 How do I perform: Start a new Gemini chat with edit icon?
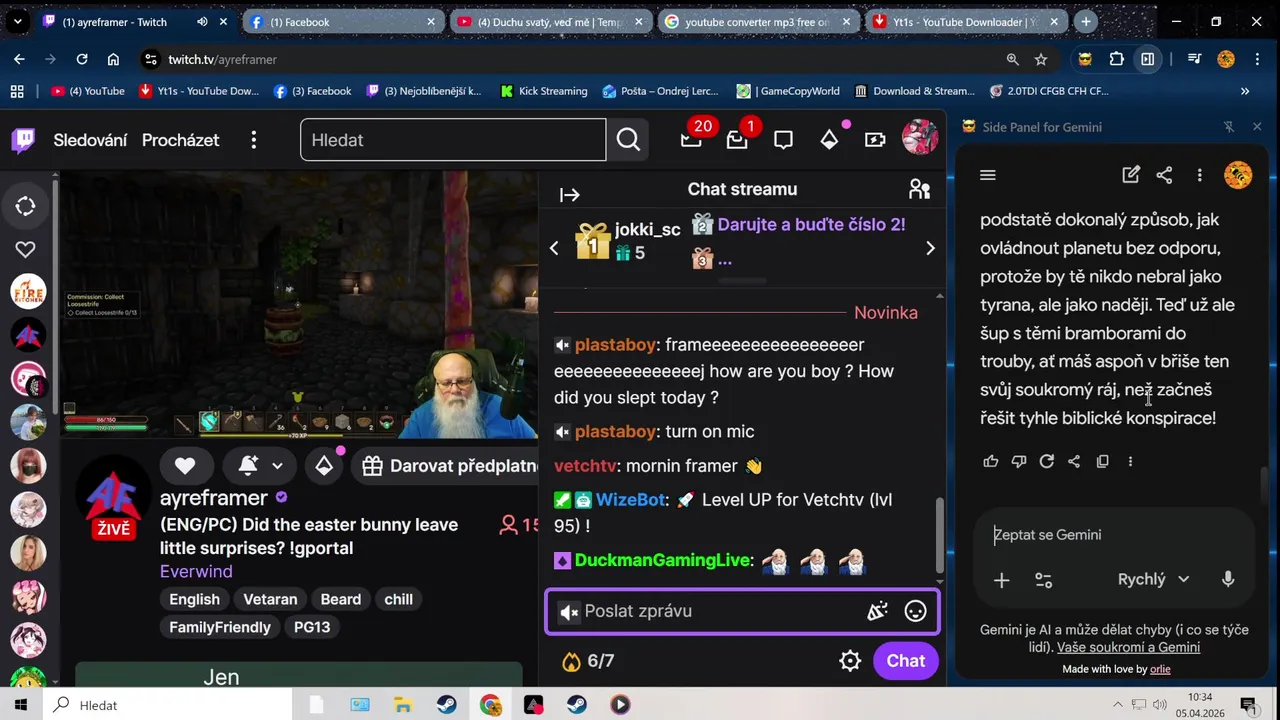[1131, 175]
